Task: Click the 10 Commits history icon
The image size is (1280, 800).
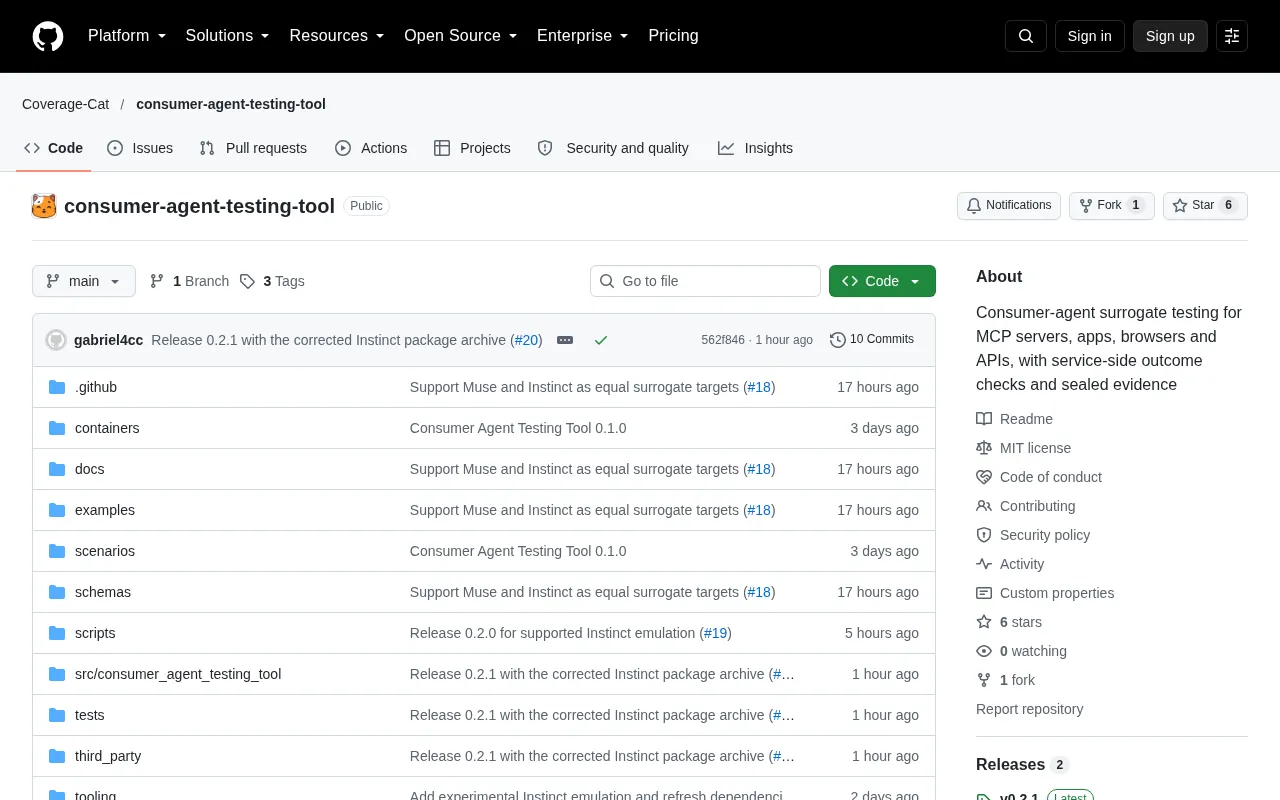Action: coord(838,340)
